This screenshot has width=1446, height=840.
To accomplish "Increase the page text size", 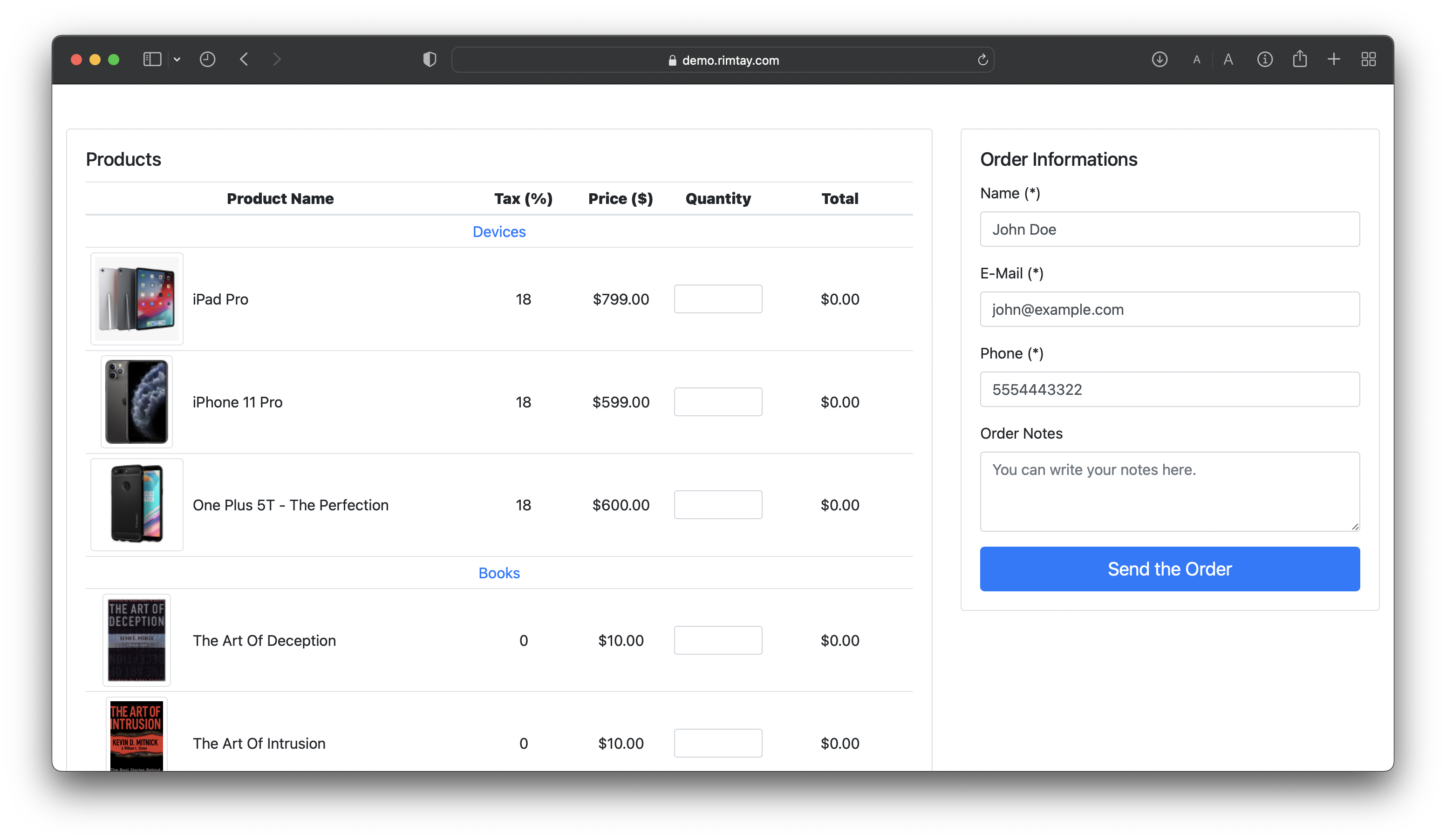I will (x=1228, y=59).
